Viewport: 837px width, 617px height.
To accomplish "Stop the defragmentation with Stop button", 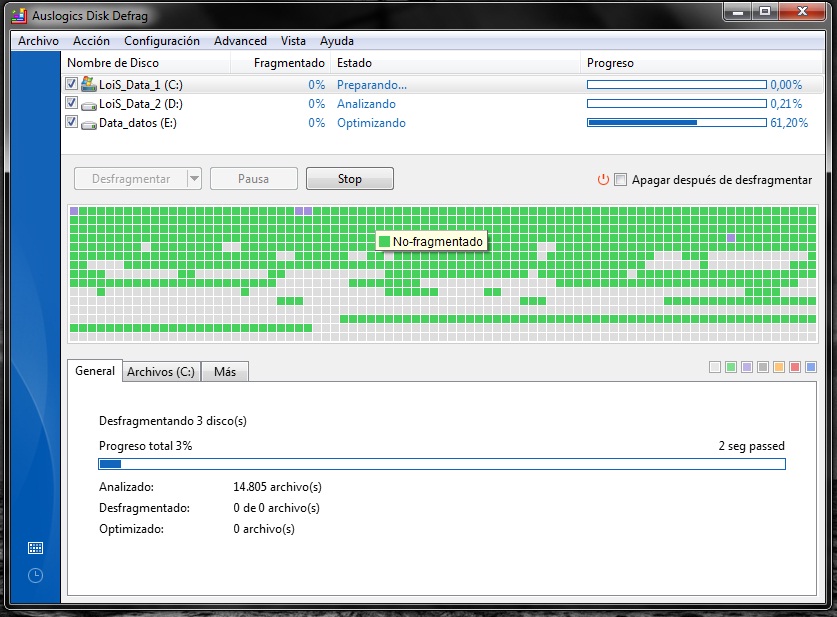I will 350,179.
